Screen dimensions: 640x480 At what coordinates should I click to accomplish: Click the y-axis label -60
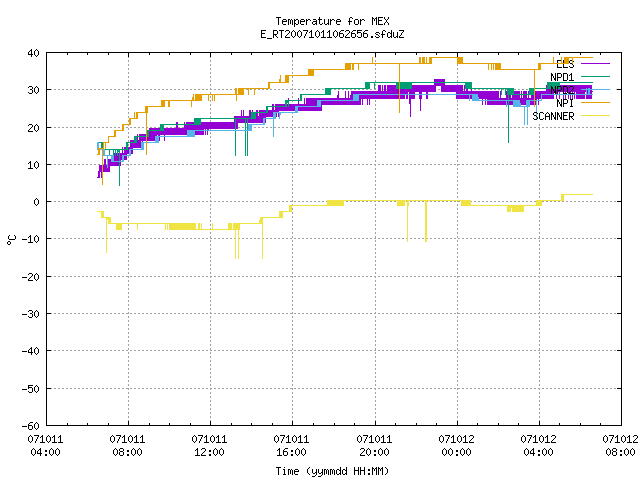point(31,426)
